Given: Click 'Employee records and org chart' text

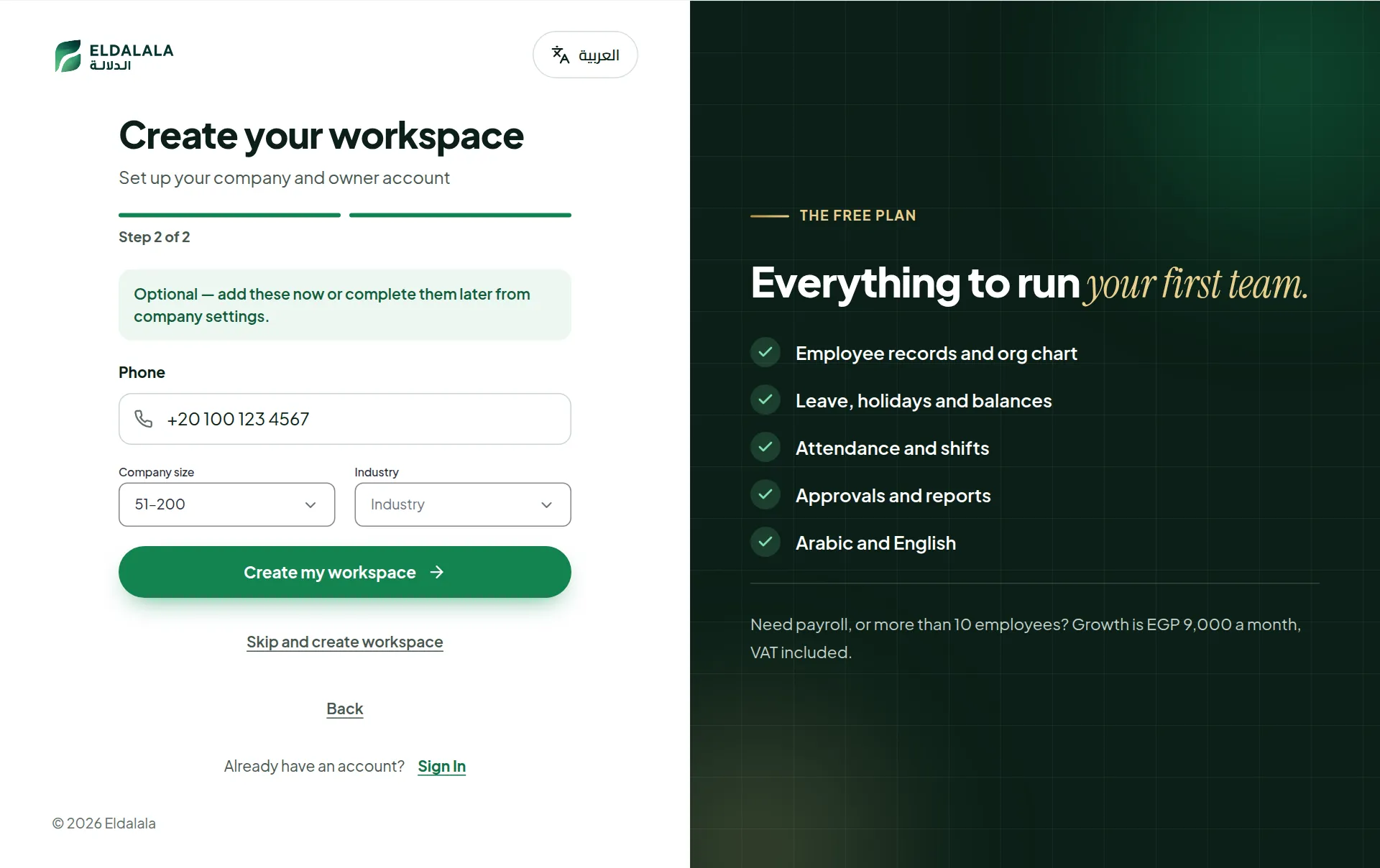Looking at the screenshot, I should tap(936, 354).
